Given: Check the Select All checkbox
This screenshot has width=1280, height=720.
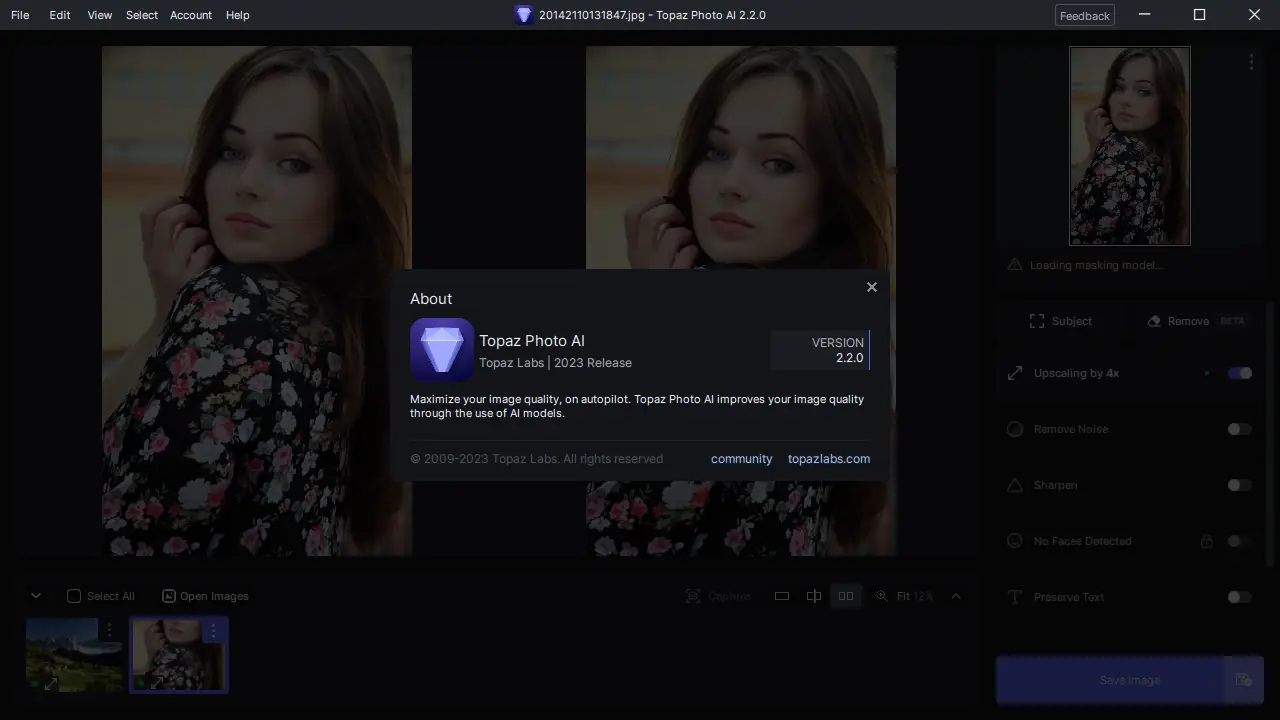Looking at the screenshot, I should tap(74, 596).
